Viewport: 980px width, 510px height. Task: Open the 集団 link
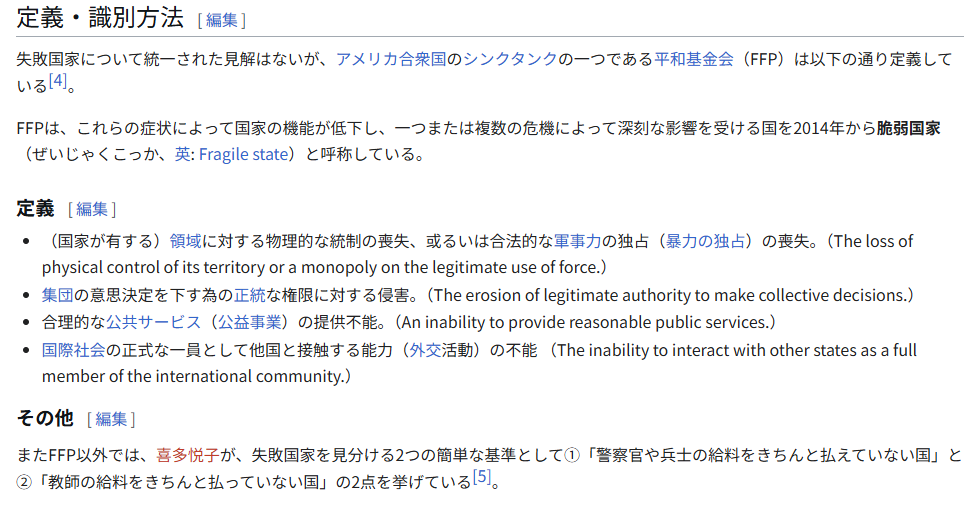[x=58, y=295]
